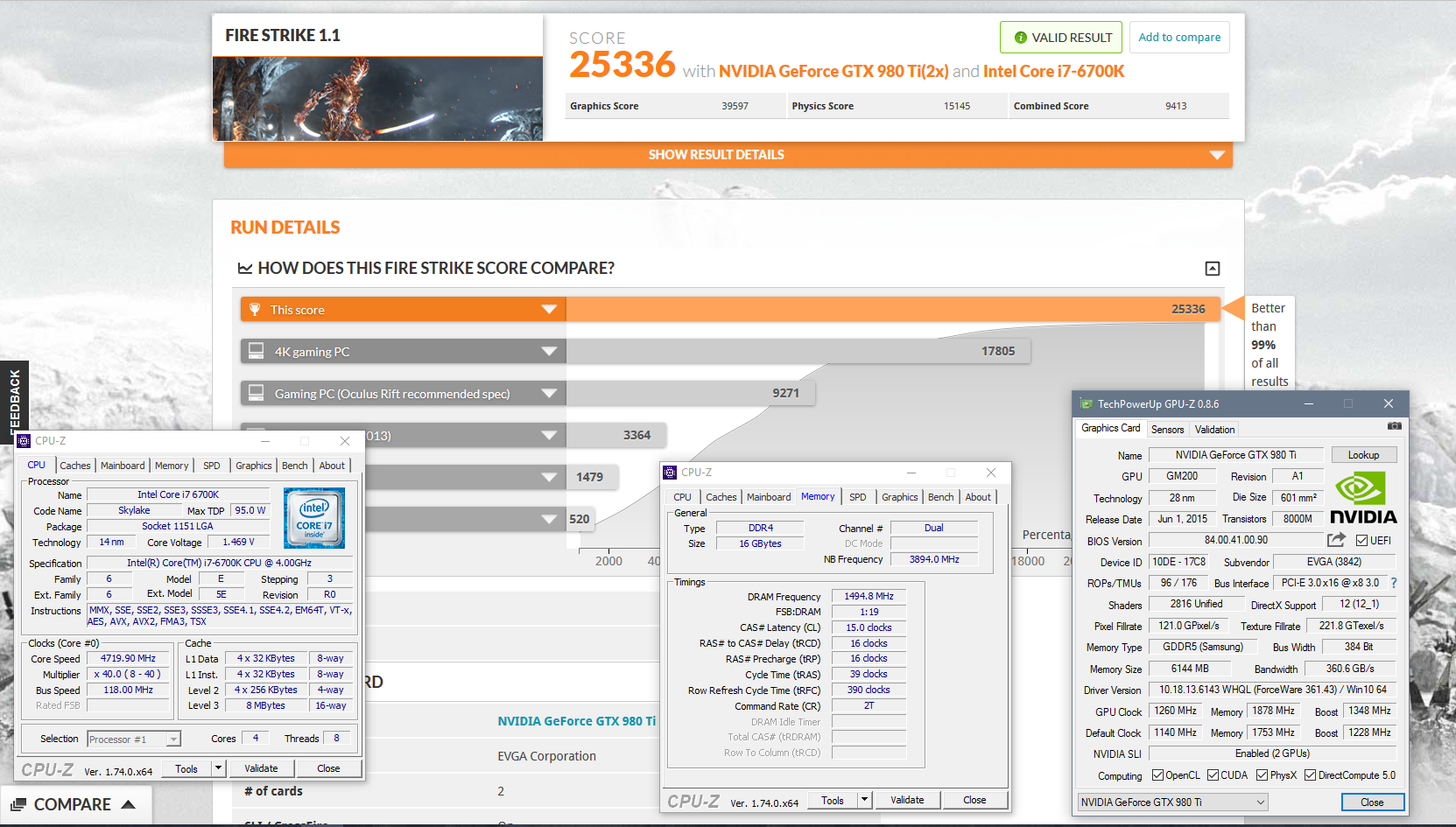This screenshot has height=827, width=1456.
Task: Open Bench tab in CPU-Z Memory window
Action: coord(941,497)
